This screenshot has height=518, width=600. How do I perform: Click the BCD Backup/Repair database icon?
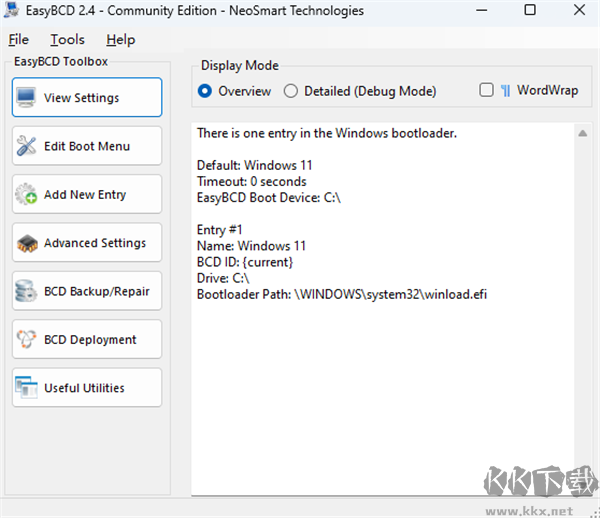26,291
